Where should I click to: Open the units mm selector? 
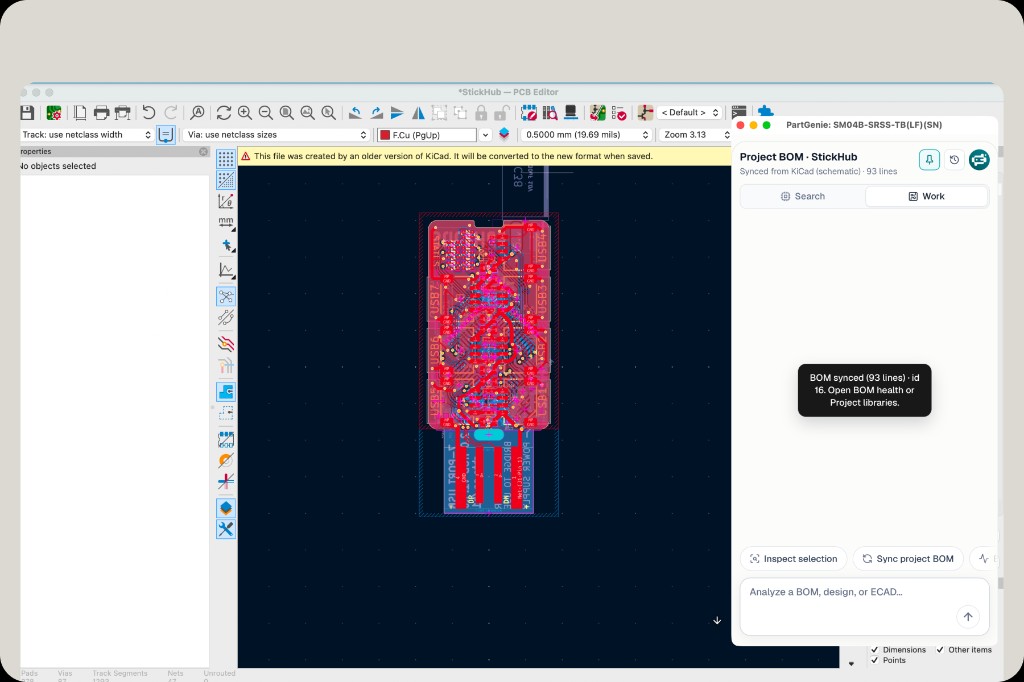point(226,223)
